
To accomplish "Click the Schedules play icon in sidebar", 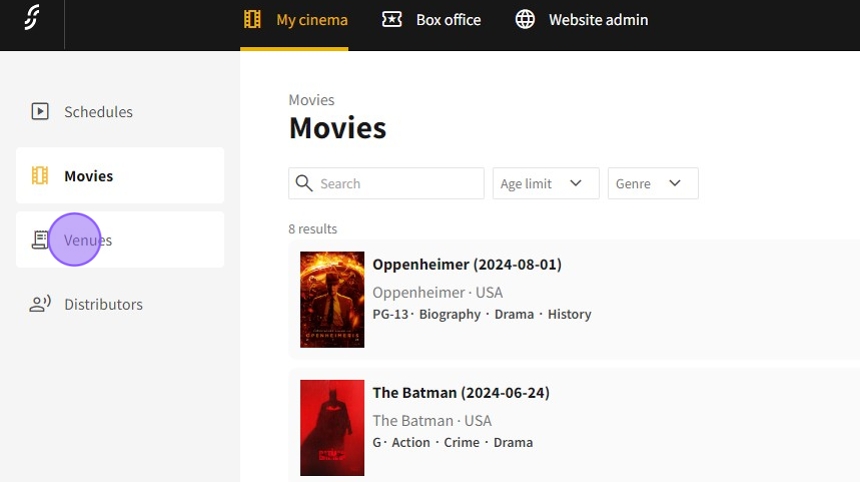I will (40, 112).
